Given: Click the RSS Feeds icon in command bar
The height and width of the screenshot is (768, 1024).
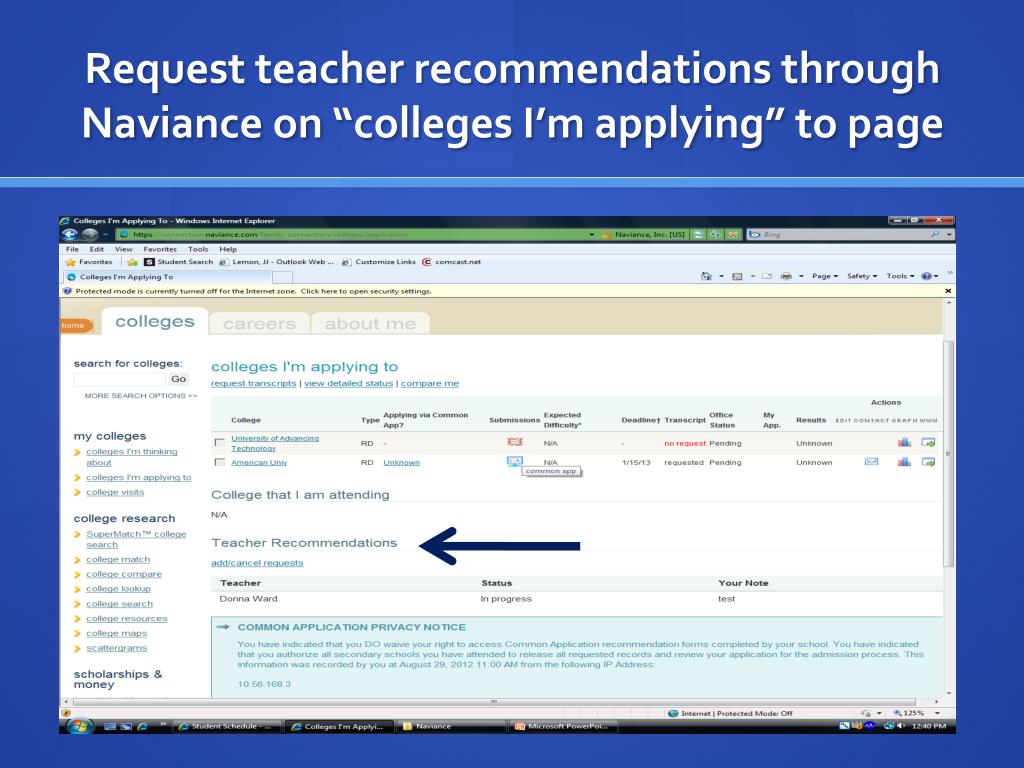Looking at the screenshot, I should [737, 276].
